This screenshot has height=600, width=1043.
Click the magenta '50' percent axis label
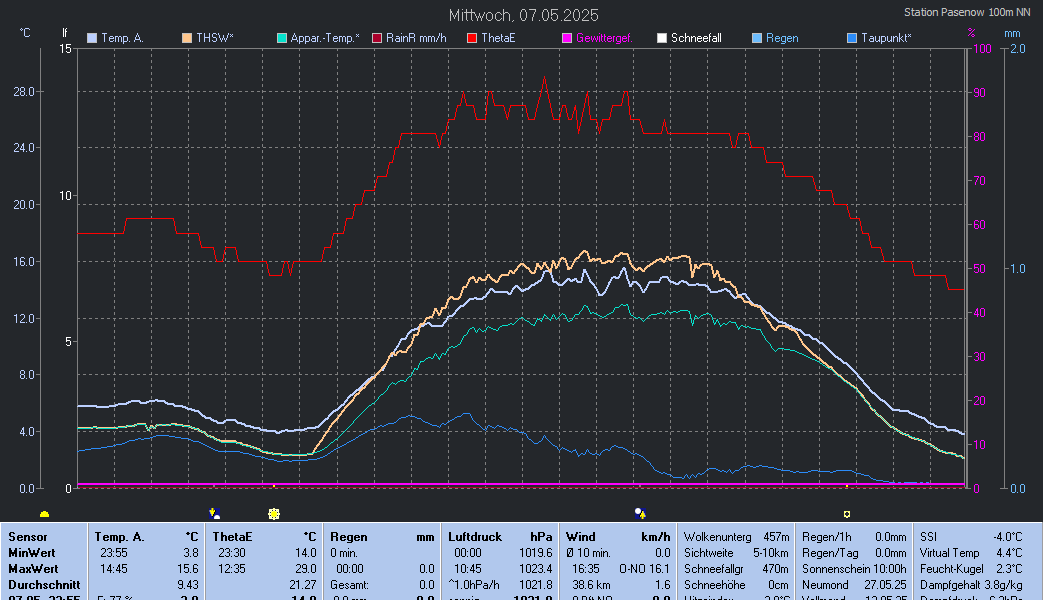[979, 269]
